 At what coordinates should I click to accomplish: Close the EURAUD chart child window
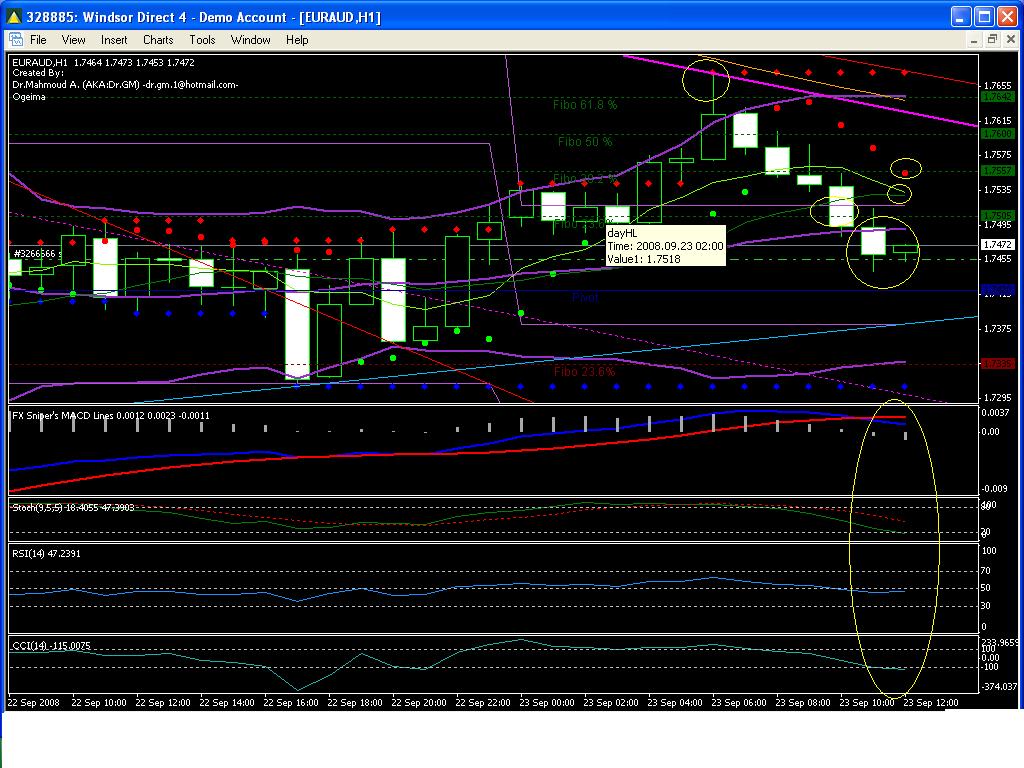1010,40
